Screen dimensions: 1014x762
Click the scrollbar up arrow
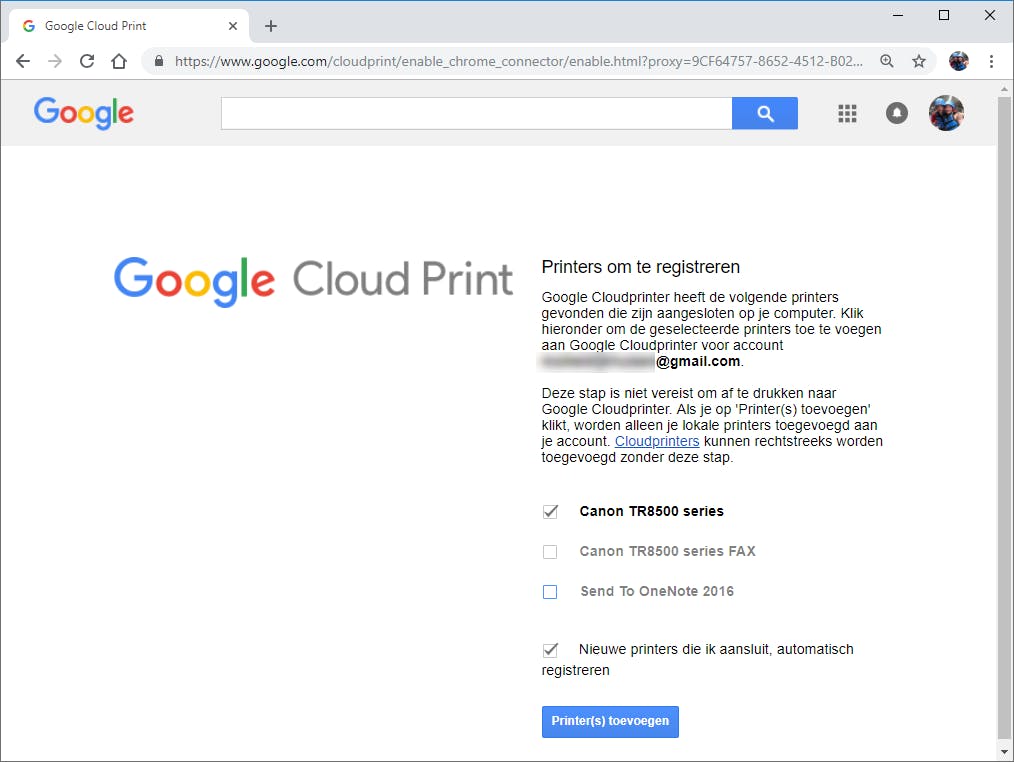pos(1004,89)
